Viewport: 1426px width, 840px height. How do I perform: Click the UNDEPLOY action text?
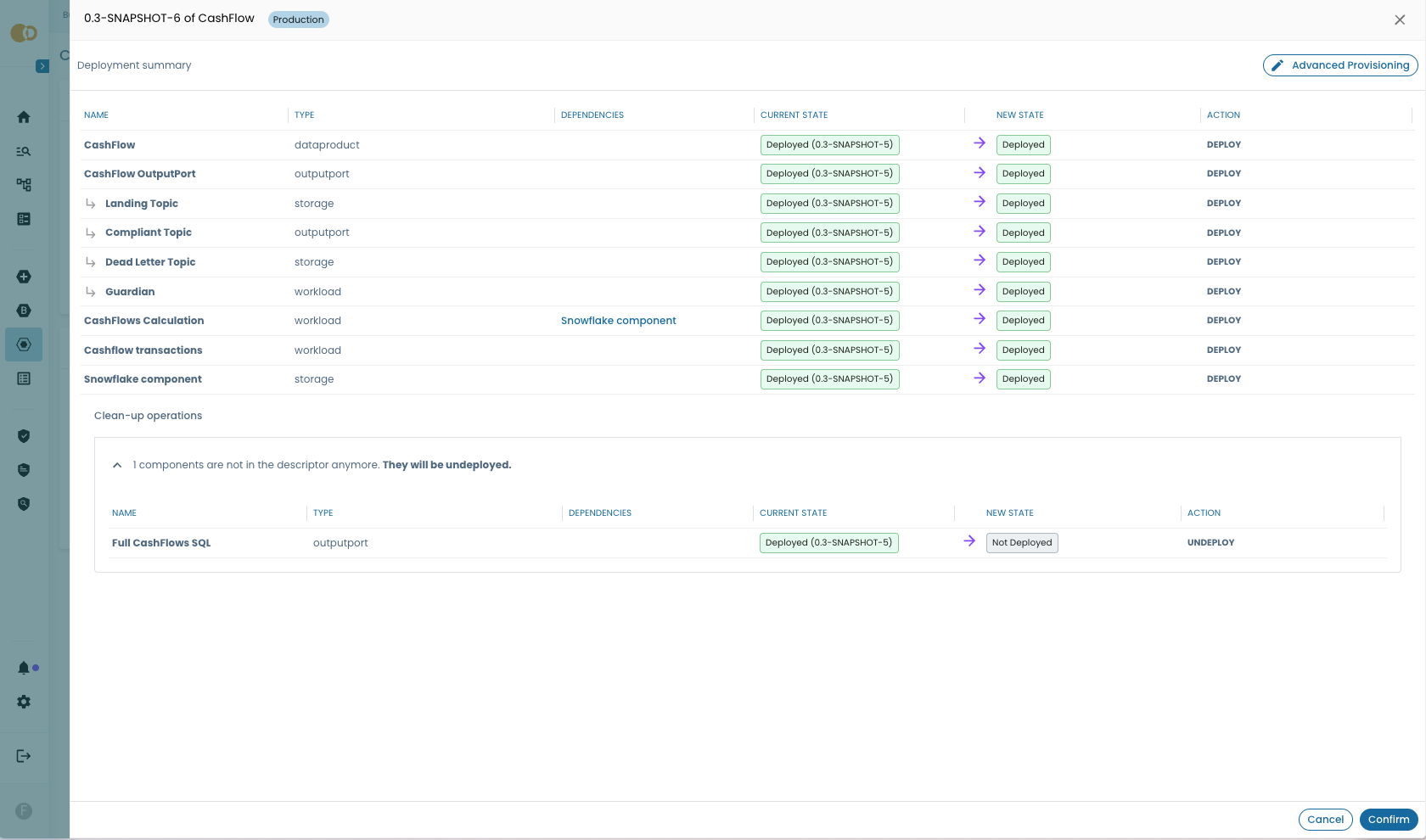point(1210,543)
